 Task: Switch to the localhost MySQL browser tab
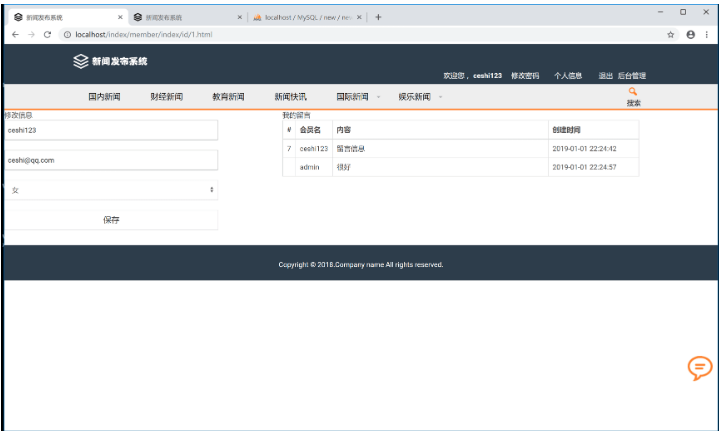305,17
